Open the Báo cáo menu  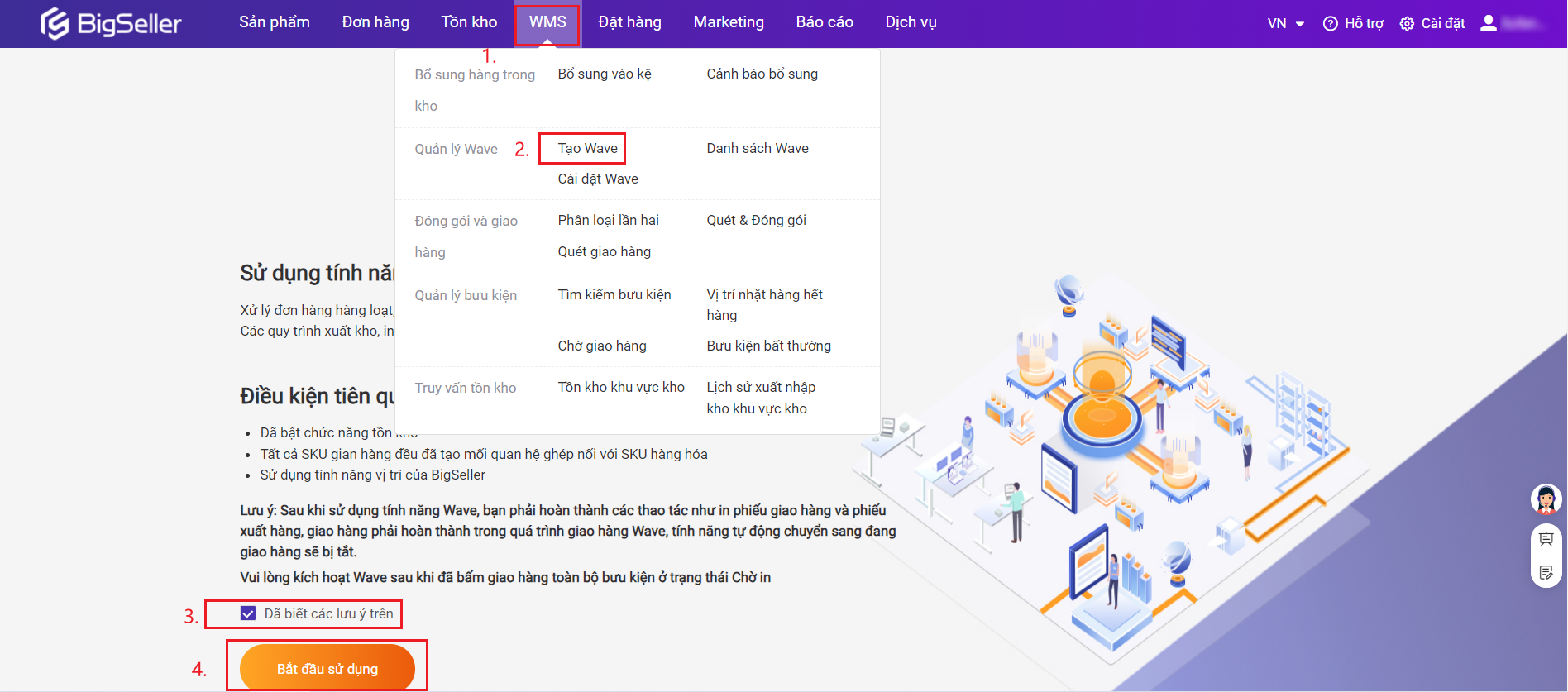[824, 22]
